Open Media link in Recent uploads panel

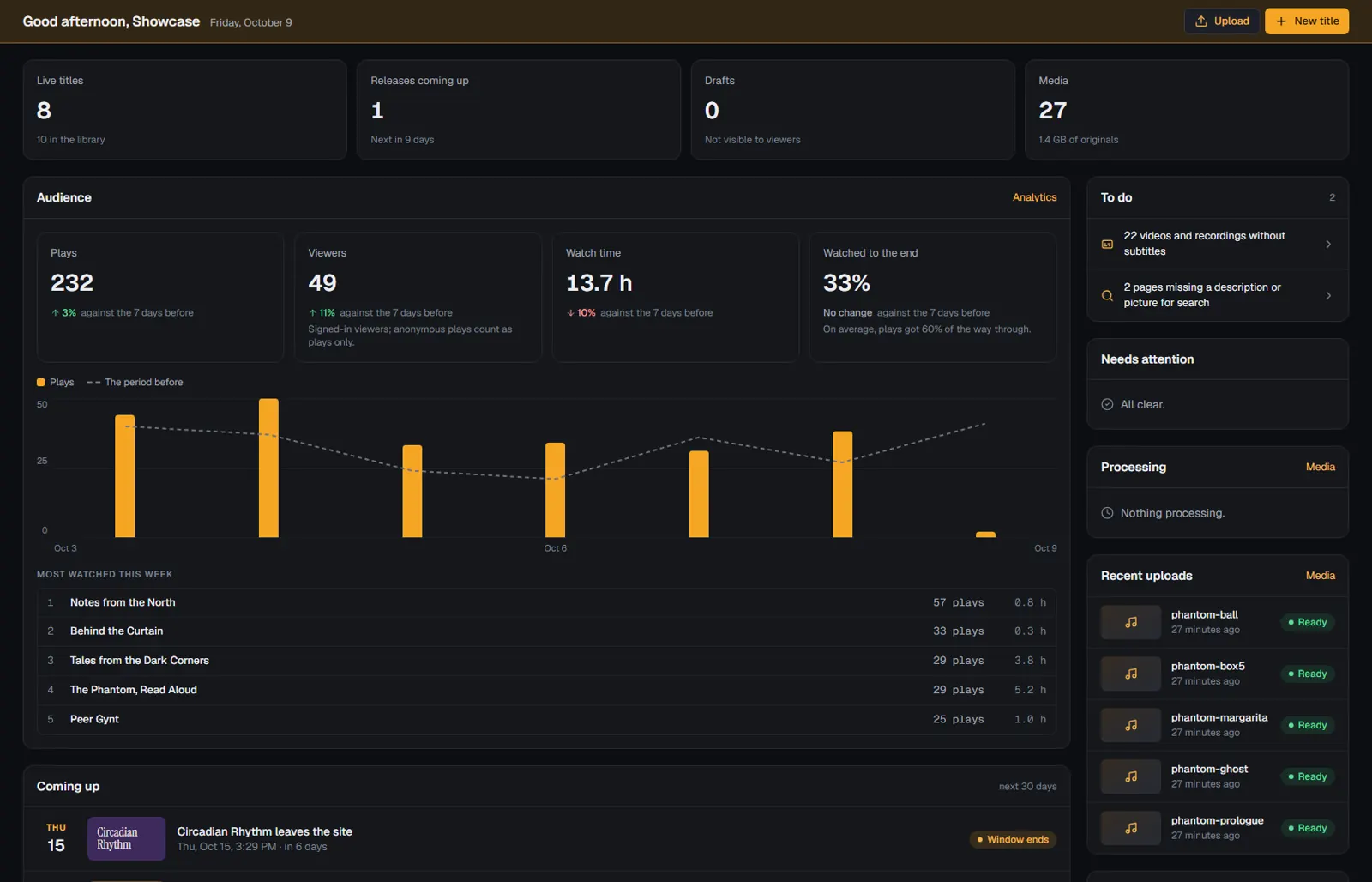click(1320, 576)
